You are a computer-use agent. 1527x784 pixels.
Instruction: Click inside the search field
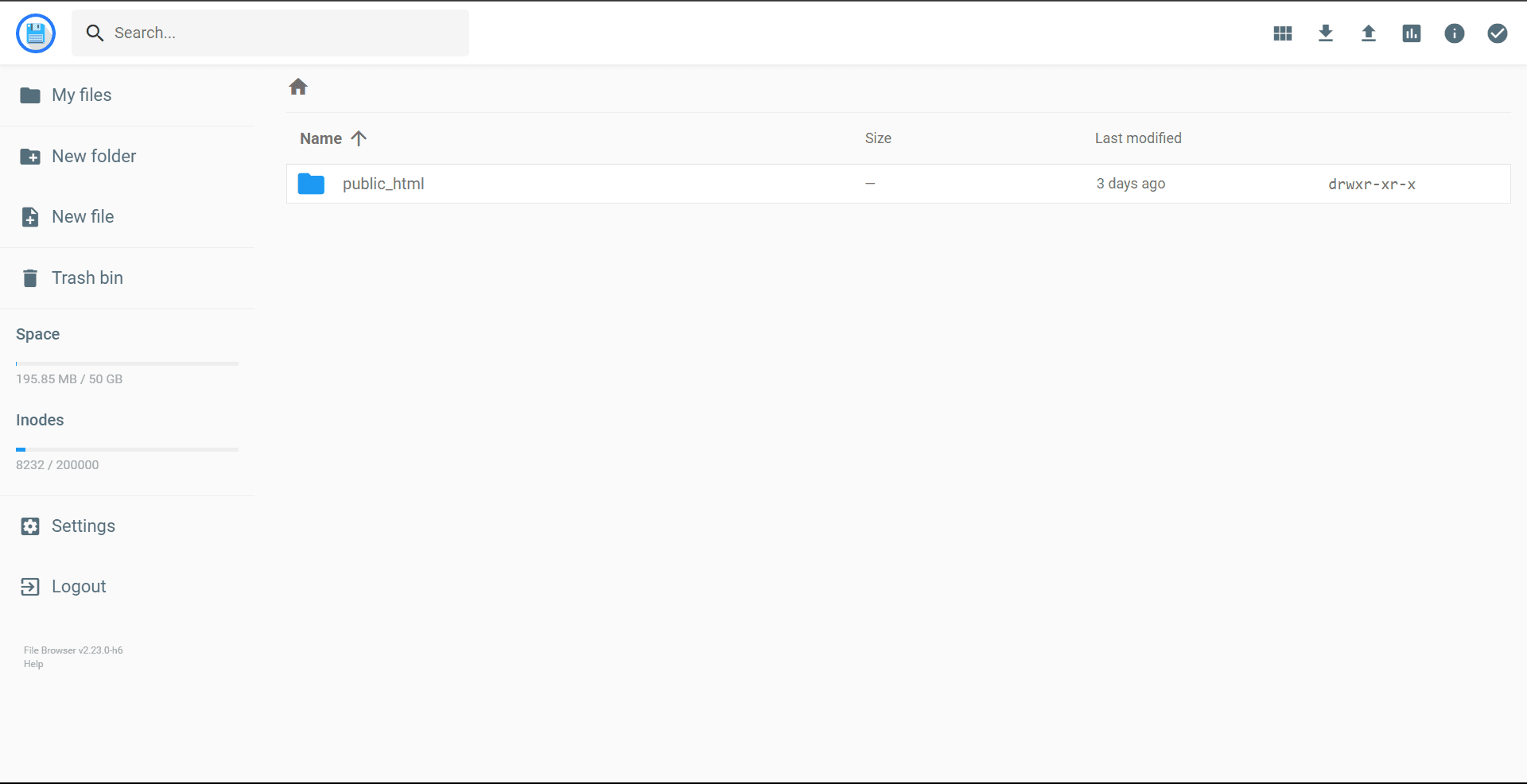point(270,33)
